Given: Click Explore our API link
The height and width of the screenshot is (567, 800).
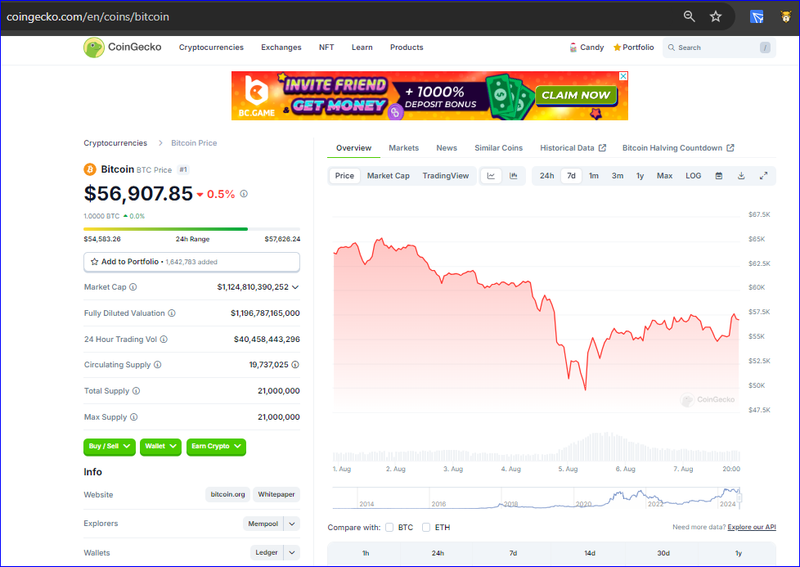Looking at the screenshot, I should (x=752, y=527).
